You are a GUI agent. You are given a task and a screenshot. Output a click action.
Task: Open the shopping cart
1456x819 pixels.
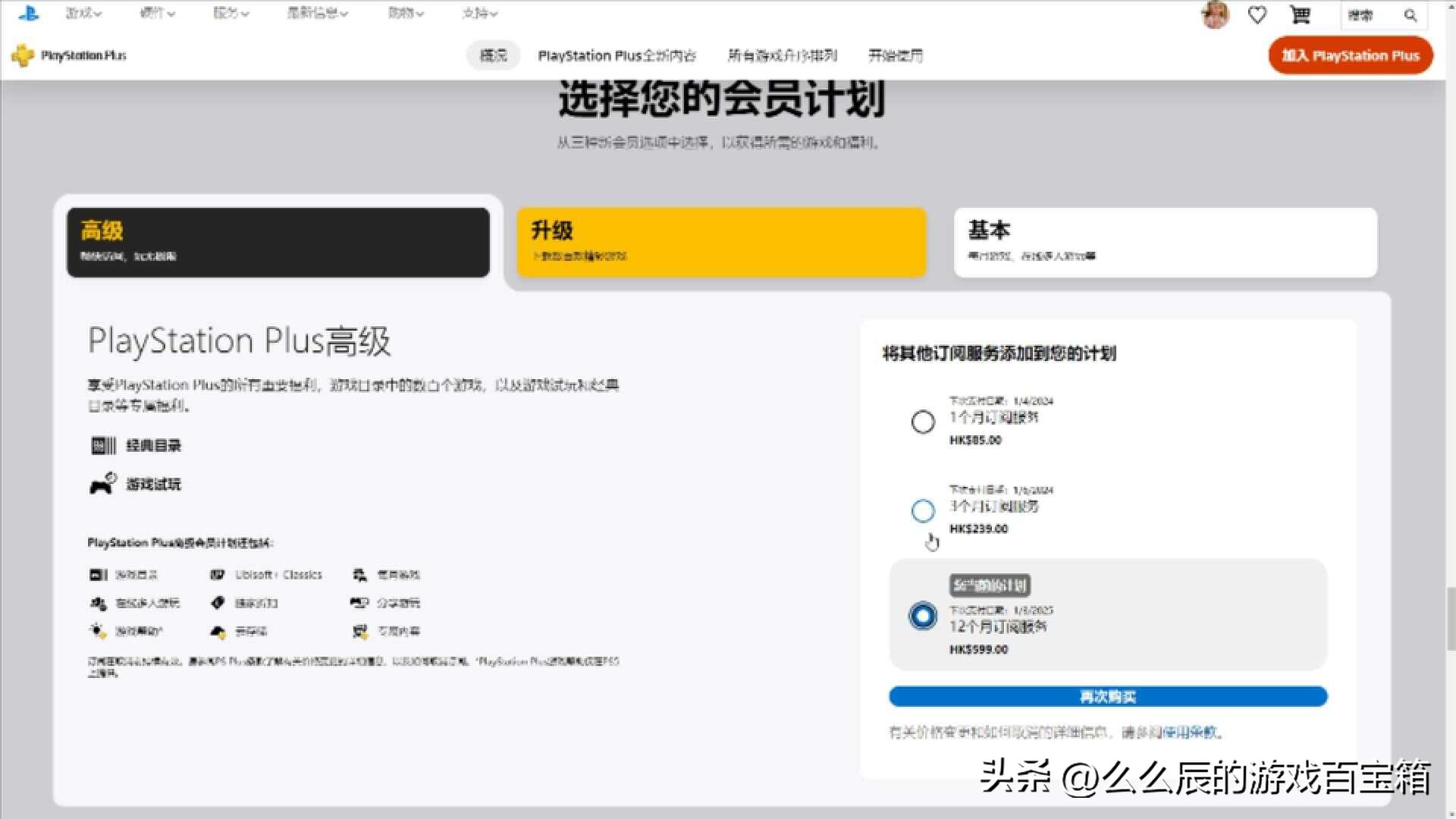1300,14
